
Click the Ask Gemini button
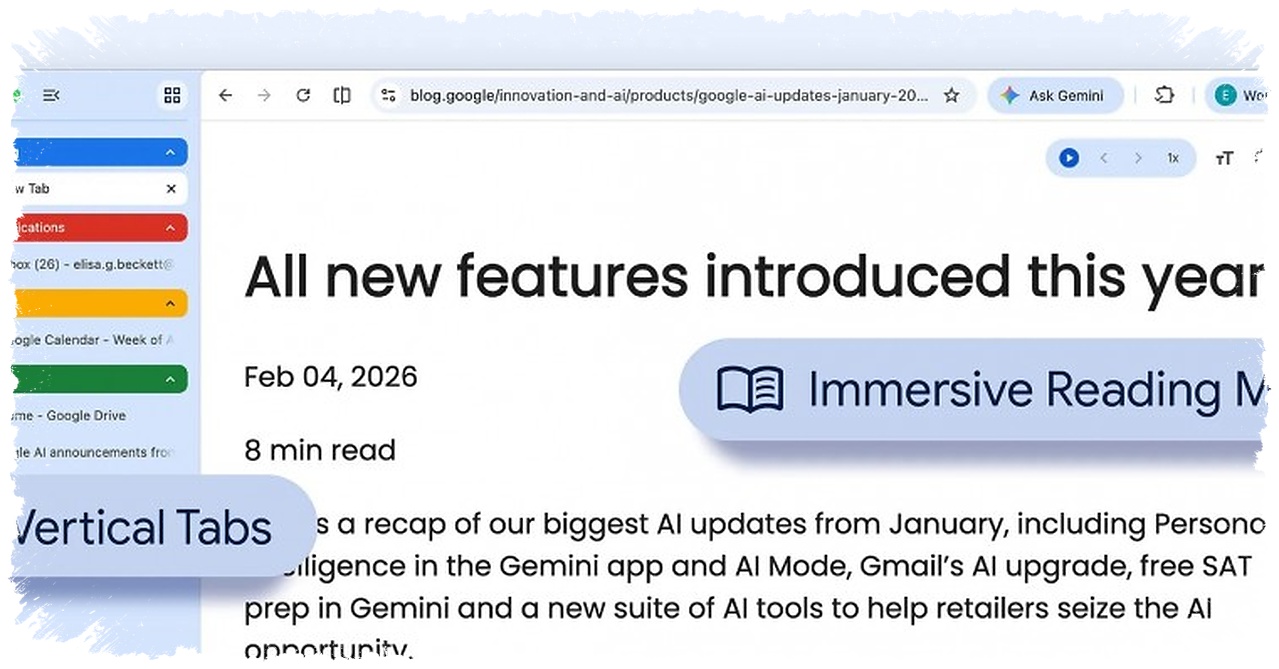coord(1054,96)
